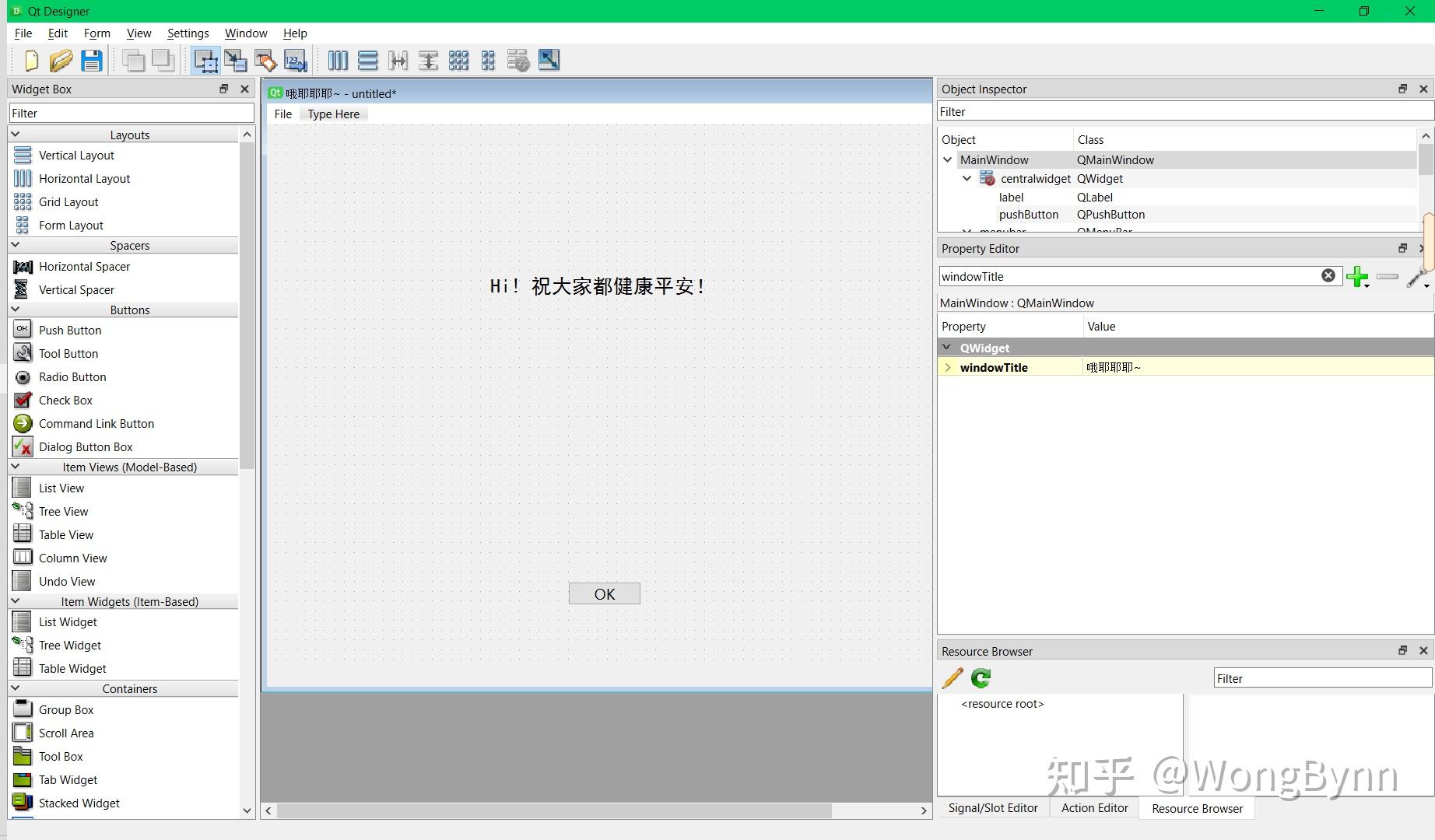Select the pushButton item in Object Inspector

[1029, 214]
